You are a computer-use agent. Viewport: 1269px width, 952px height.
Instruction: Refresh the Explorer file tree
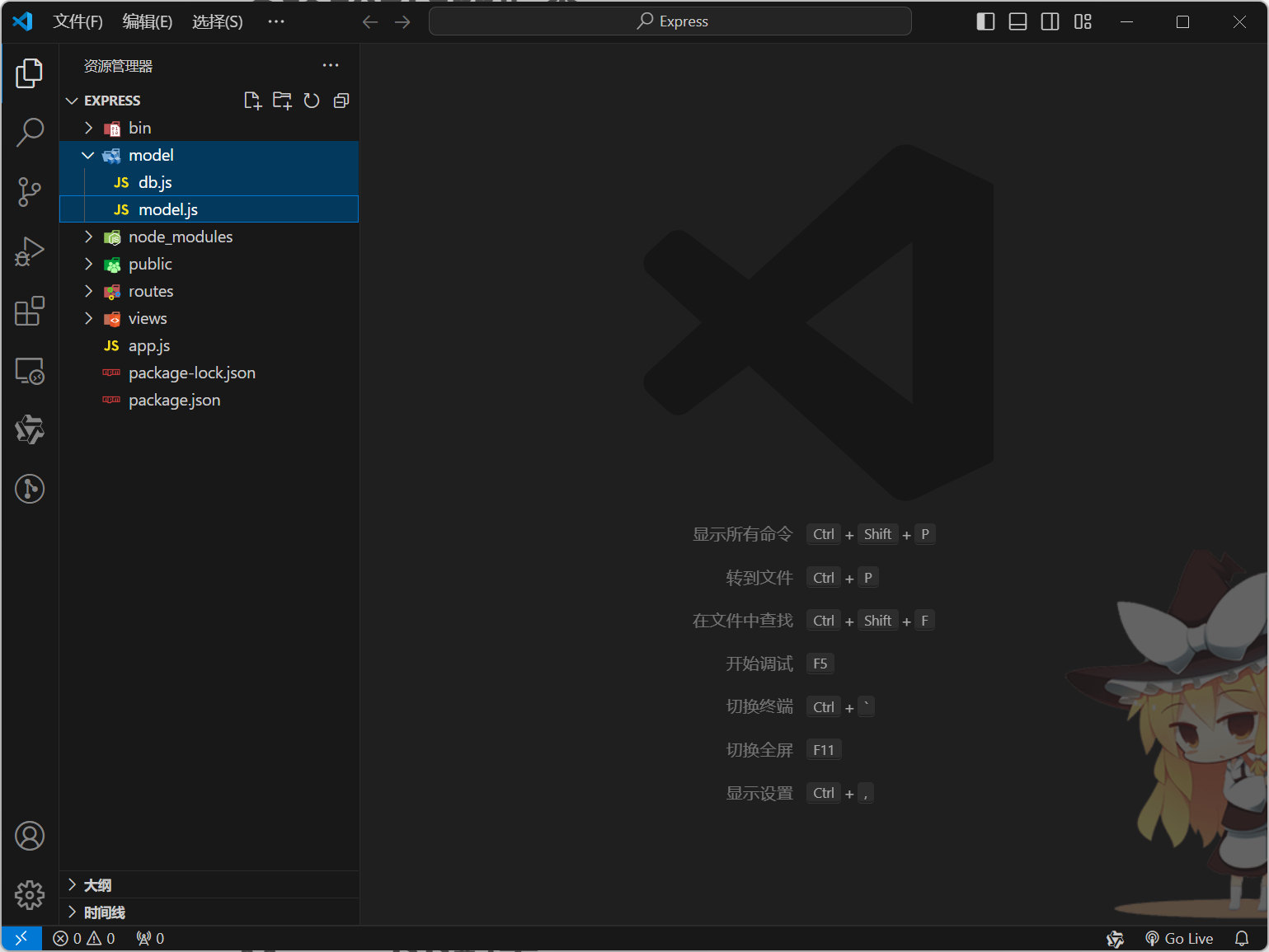(x=312, y=101)
